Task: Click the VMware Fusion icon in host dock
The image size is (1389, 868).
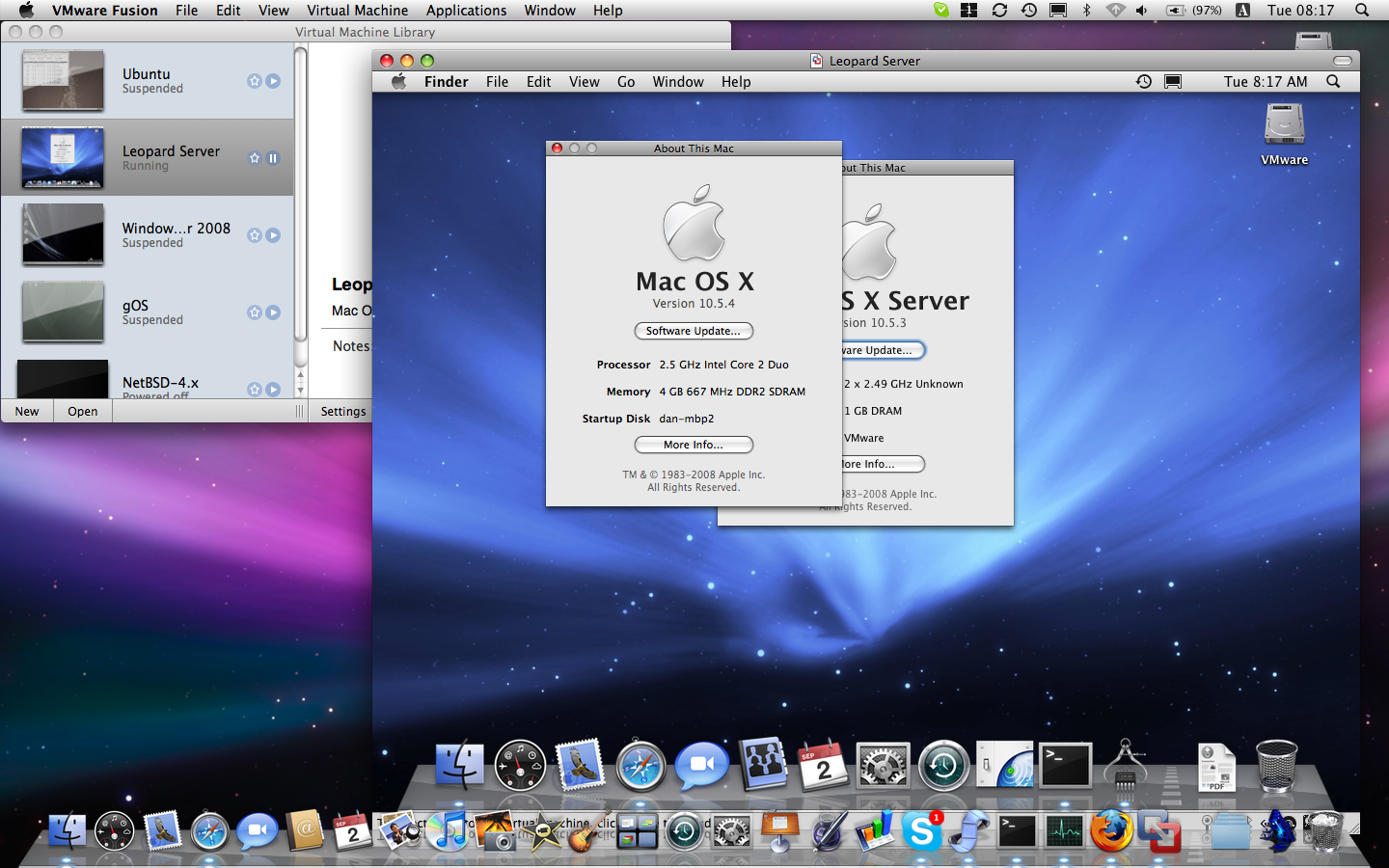Action: (1159, 830)
